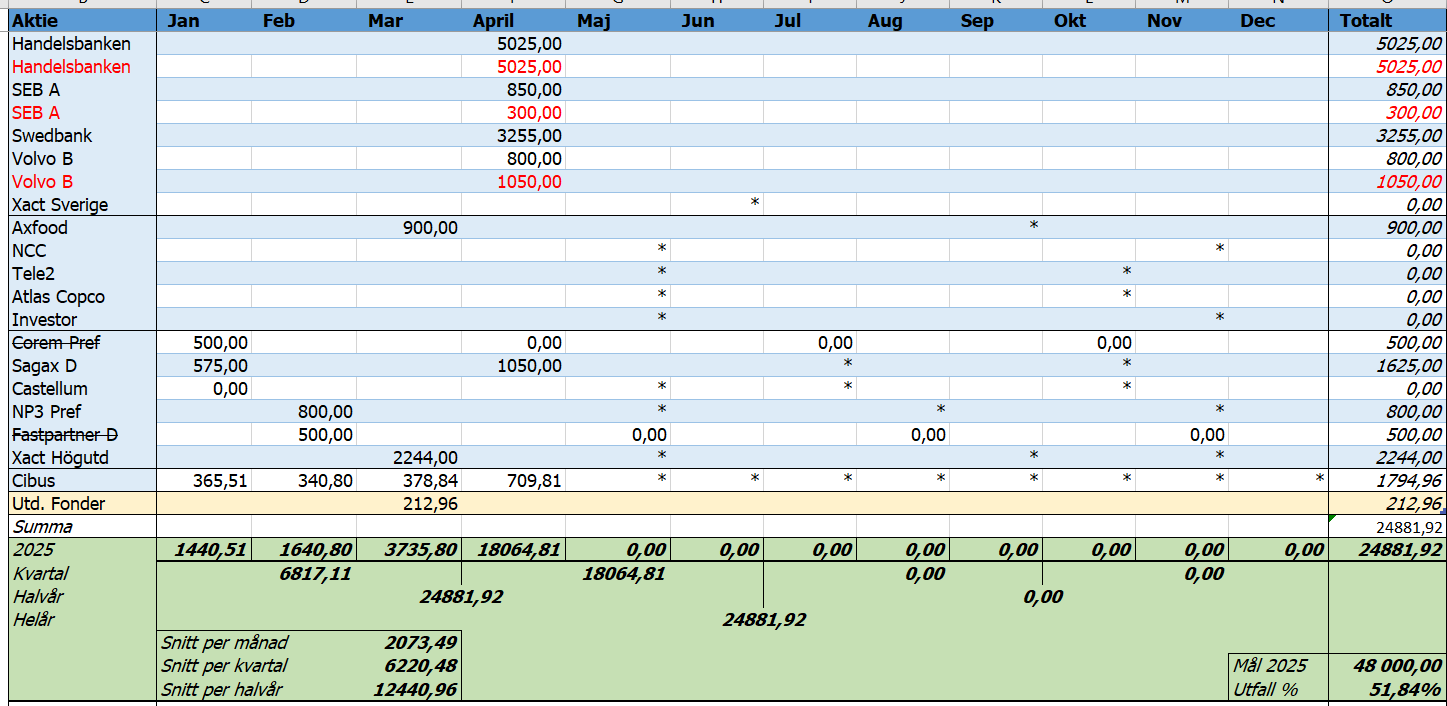Select the Okt column header
The height and width of the screenshot is (706, 1447).
click(1088, 21)
